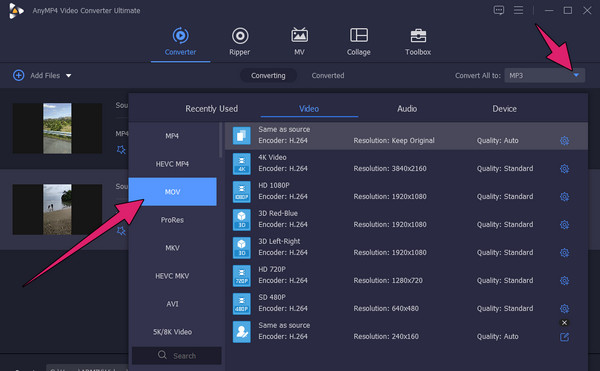Viewport: 600px width, 371px height.
Task: Delete the custom 240x160 profile
Action: click(x=564, y=323)
